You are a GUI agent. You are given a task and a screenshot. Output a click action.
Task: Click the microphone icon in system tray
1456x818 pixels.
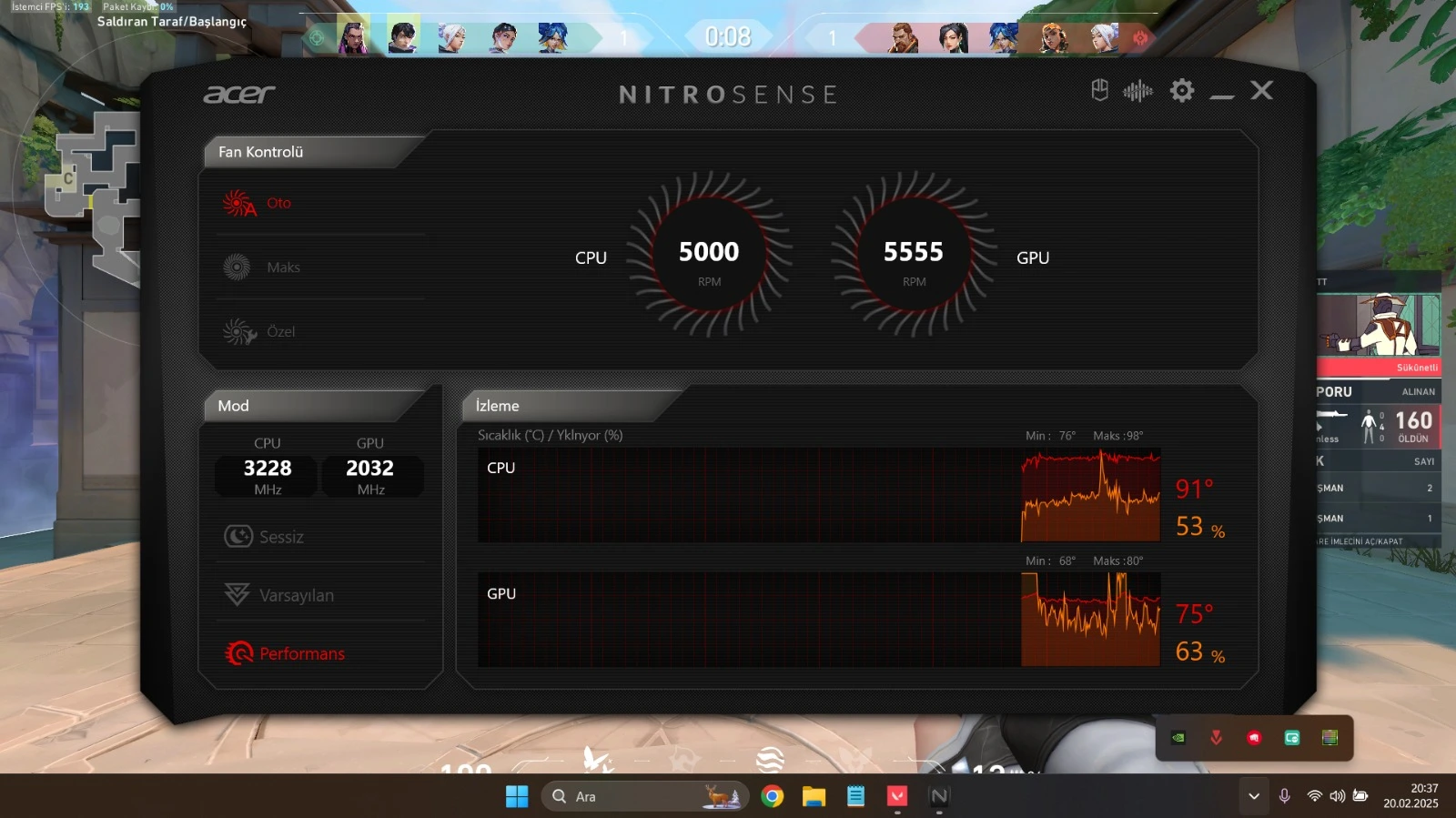[1284, 796]
